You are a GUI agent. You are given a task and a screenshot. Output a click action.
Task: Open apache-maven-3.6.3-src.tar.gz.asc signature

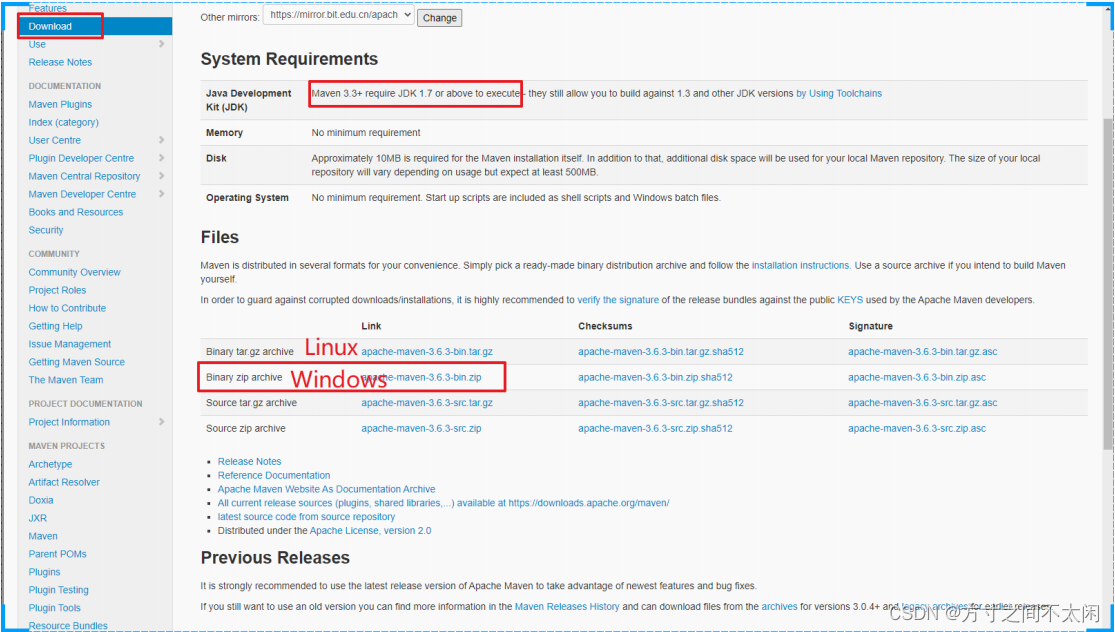tap(922, 402)
